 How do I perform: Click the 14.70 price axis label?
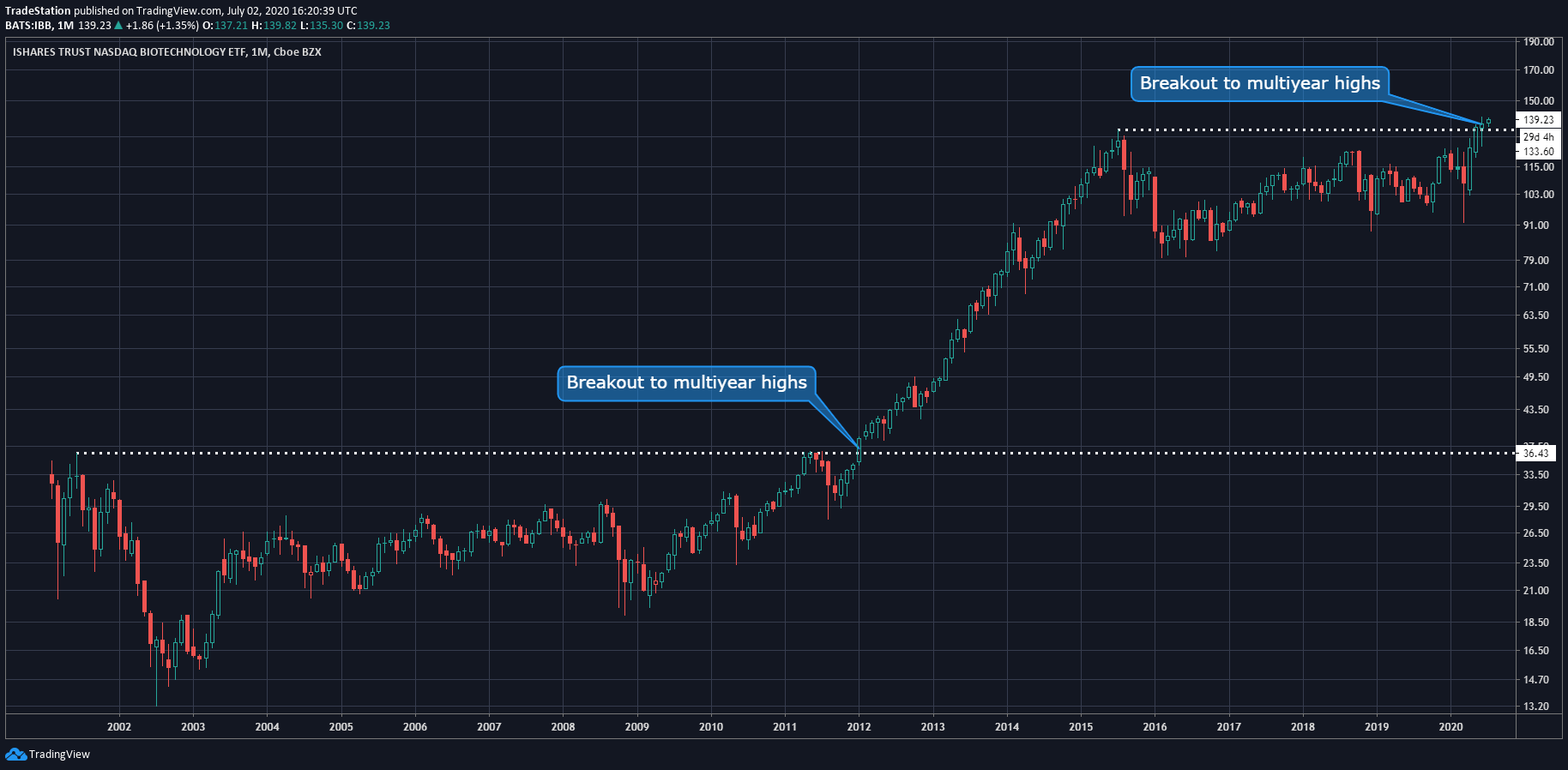click(1536, 680)
